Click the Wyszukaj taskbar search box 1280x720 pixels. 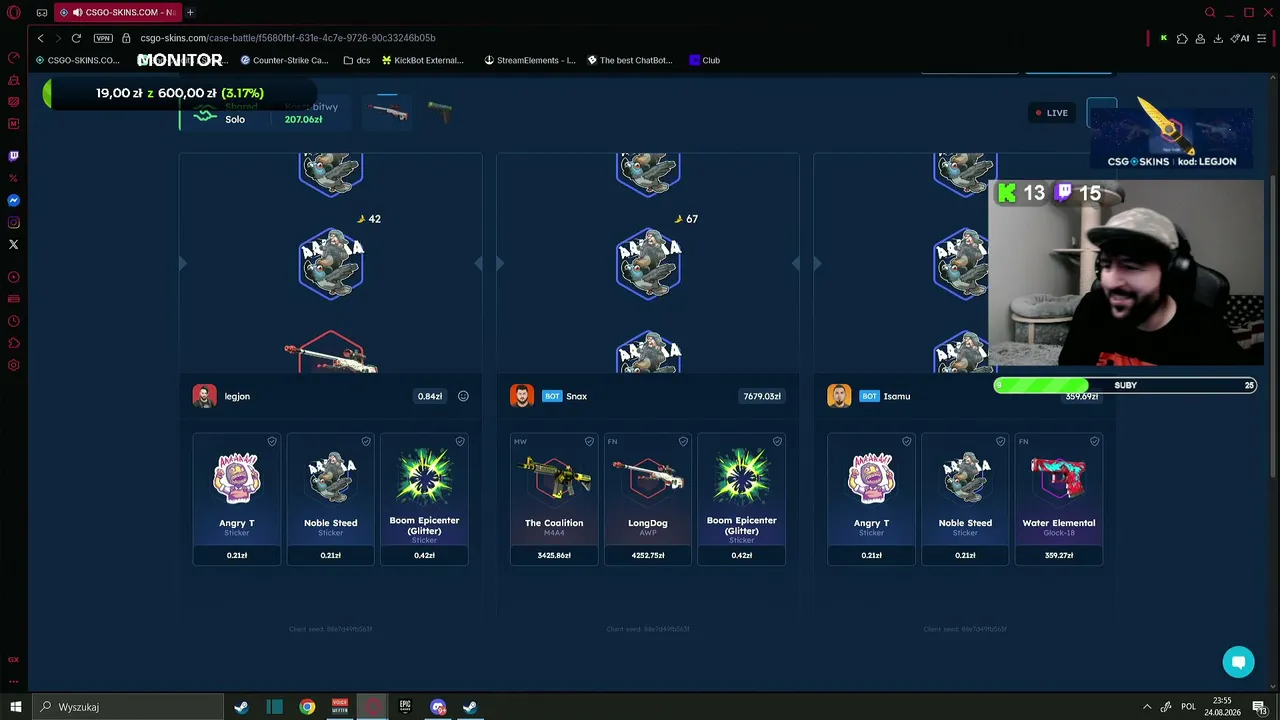point(128,707)
